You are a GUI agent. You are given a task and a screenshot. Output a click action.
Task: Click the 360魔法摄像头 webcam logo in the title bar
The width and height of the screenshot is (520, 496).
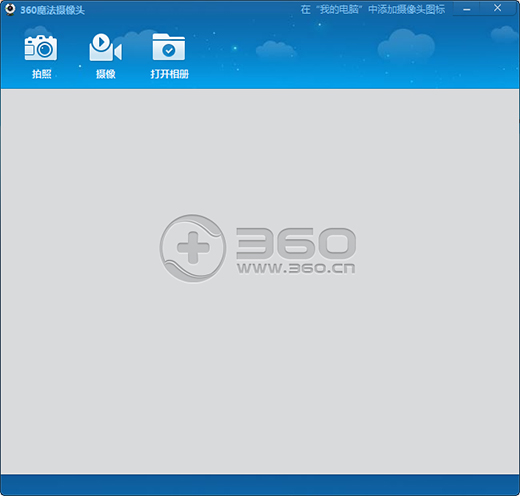coord(10,9)
